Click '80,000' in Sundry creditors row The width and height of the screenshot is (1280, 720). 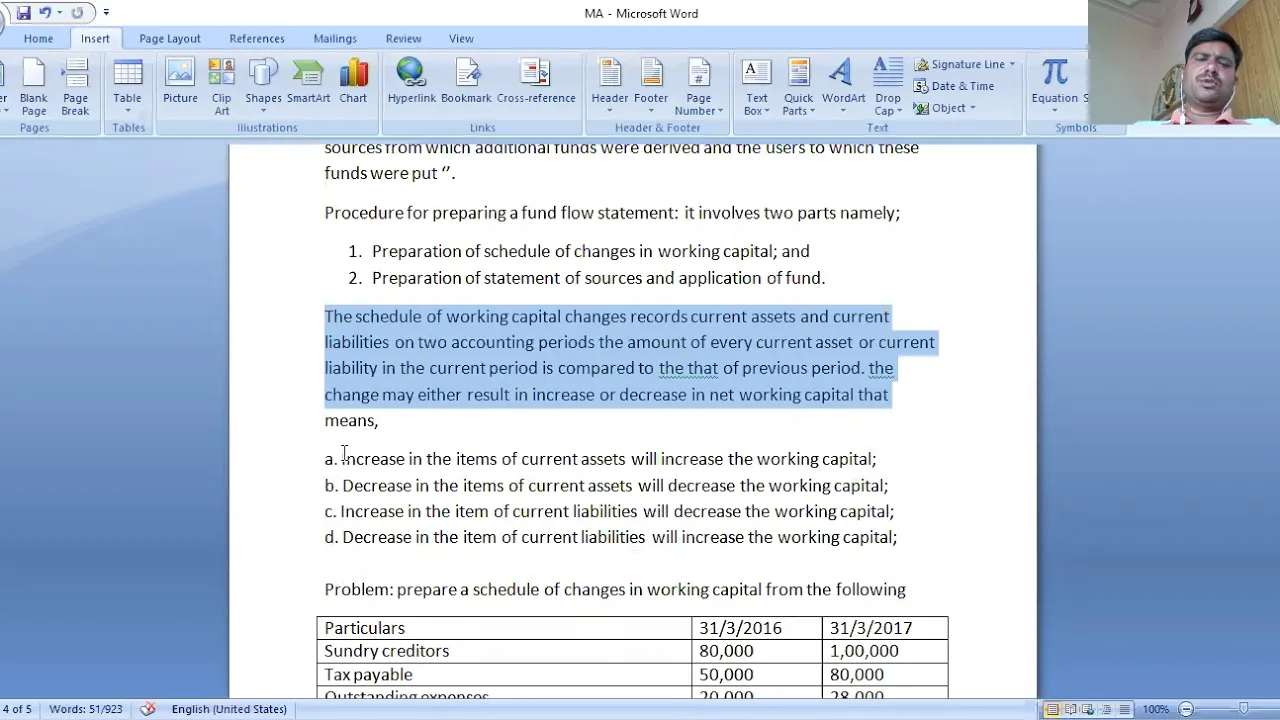point(726,651)
